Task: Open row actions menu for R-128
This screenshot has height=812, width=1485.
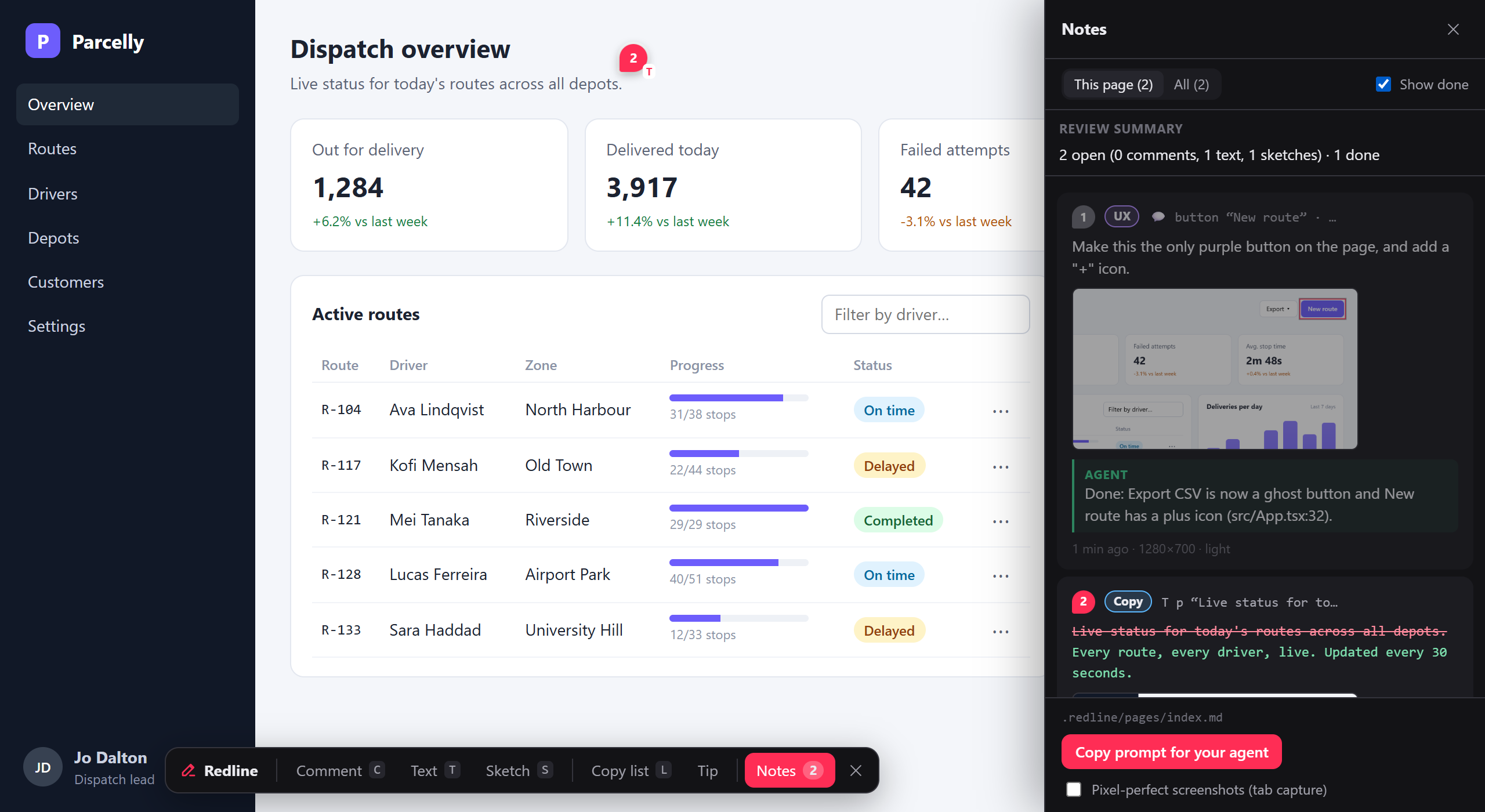Action: 1001,575
